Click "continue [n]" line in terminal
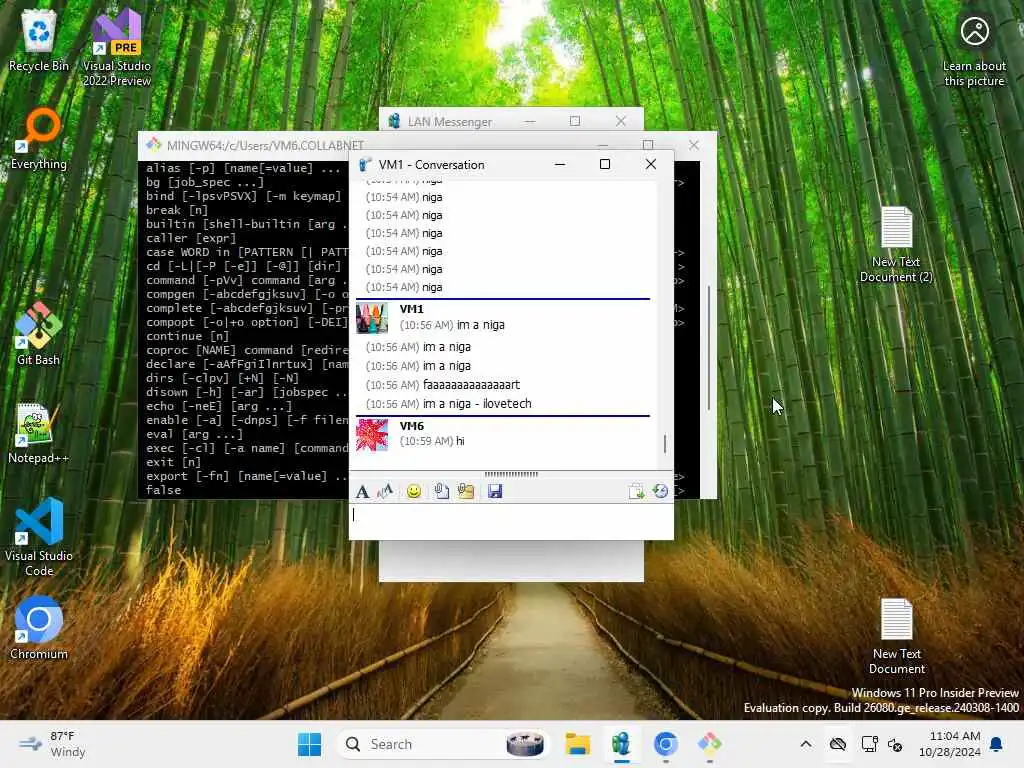 (187, 336)
